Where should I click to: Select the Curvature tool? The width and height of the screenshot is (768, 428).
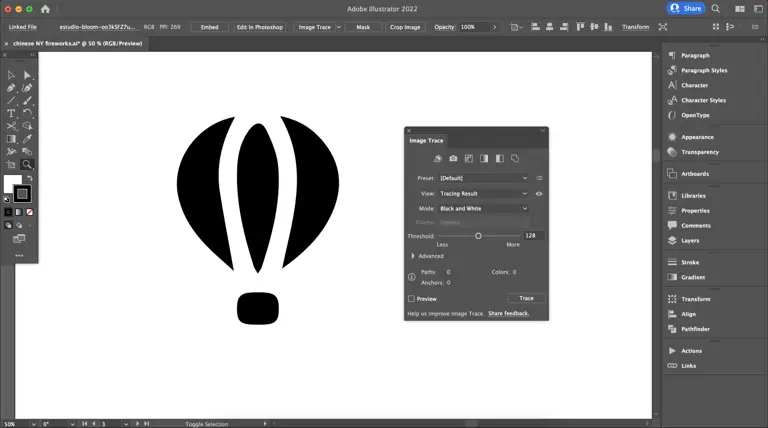27,88
